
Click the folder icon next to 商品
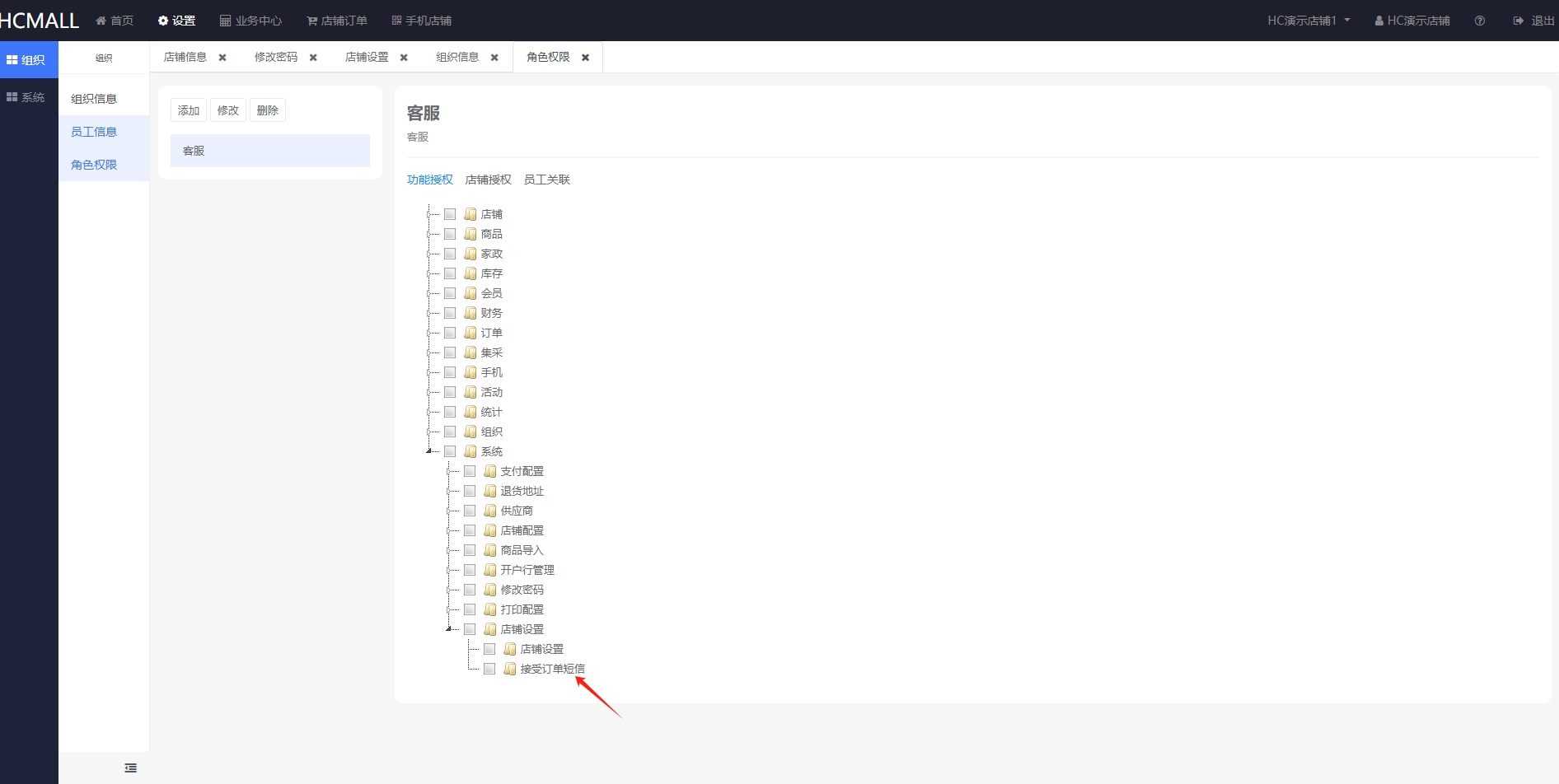coord(471,234)
